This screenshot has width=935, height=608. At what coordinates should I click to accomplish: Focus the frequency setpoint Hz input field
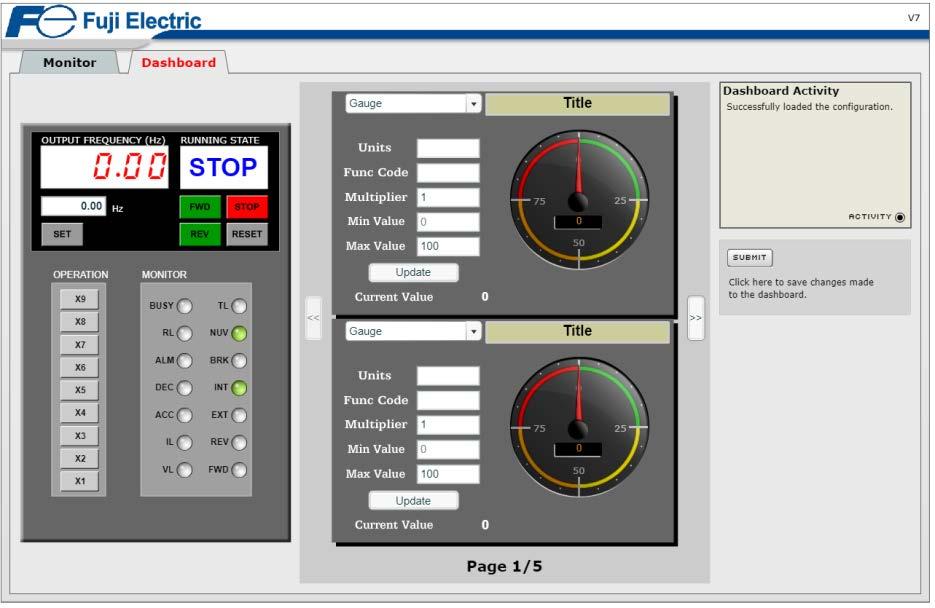click(x=73, y=206)
